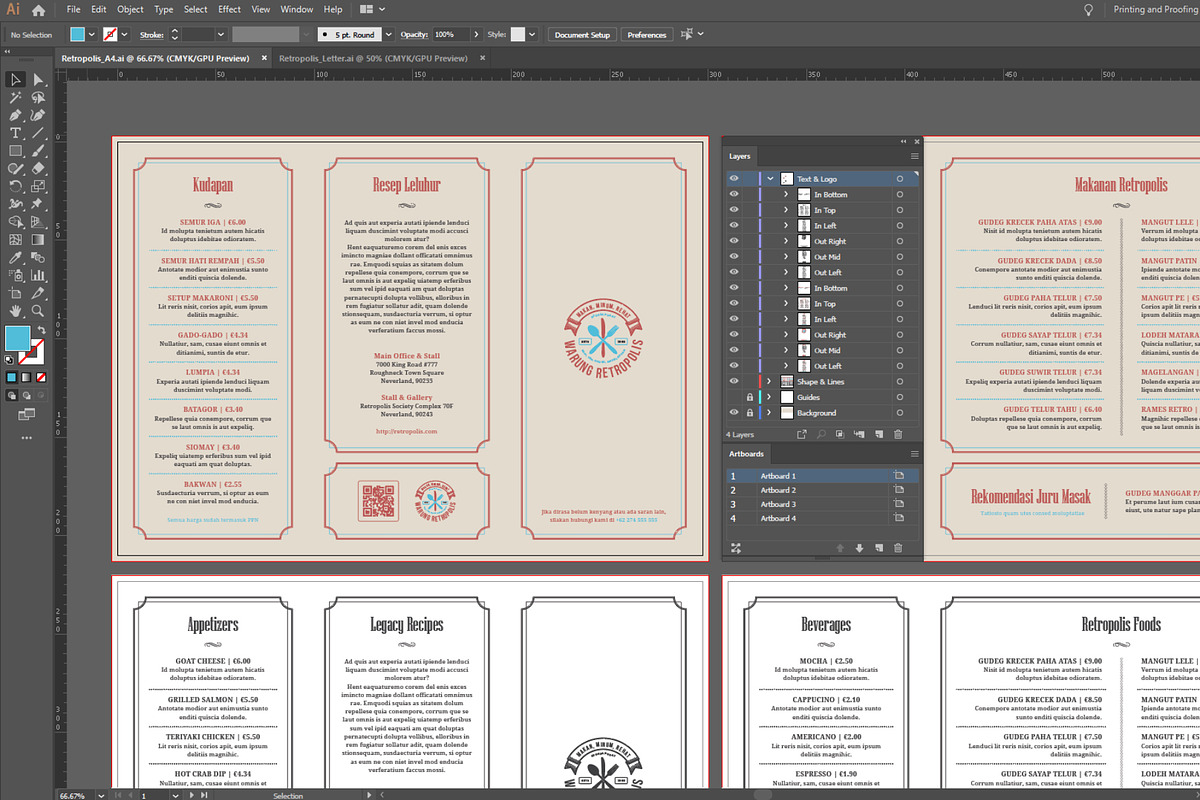1200x800 pixels.
Task: Unlock the Guides layer
Action: [749, 397]
